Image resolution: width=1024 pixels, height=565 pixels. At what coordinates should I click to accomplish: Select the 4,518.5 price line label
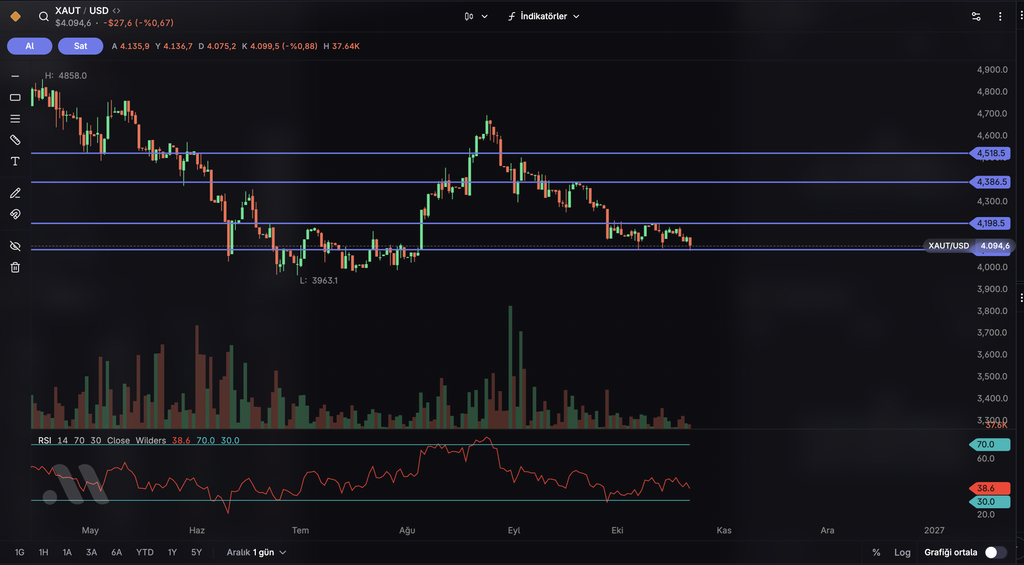click(x=991, y=153)
